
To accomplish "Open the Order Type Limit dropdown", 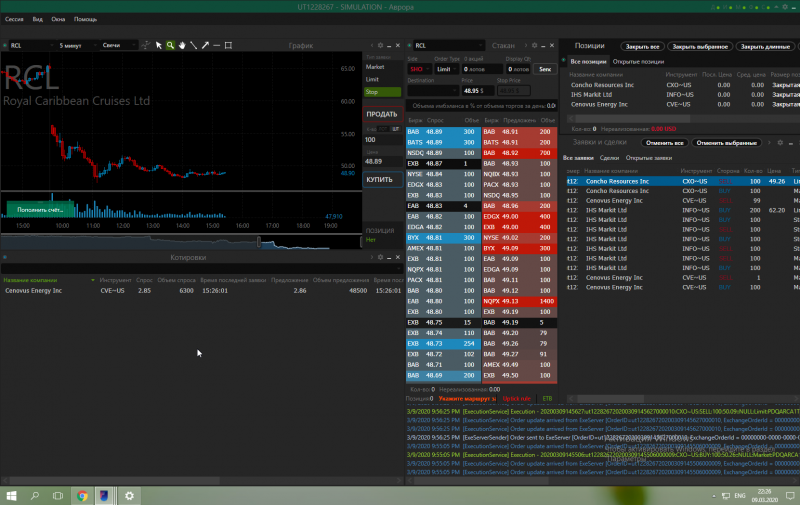I will click(x=446, y=69).
